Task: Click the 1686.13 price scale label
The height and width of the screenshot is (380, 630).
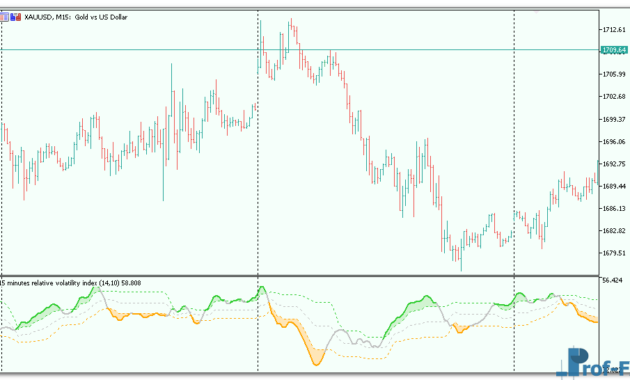Action: [614, 208]
